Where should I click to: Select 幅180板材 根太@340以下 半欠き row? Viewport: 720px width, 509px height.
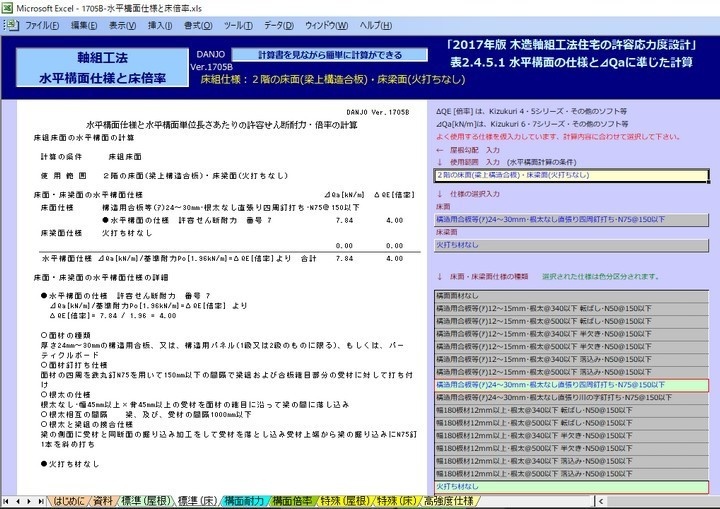571,435
